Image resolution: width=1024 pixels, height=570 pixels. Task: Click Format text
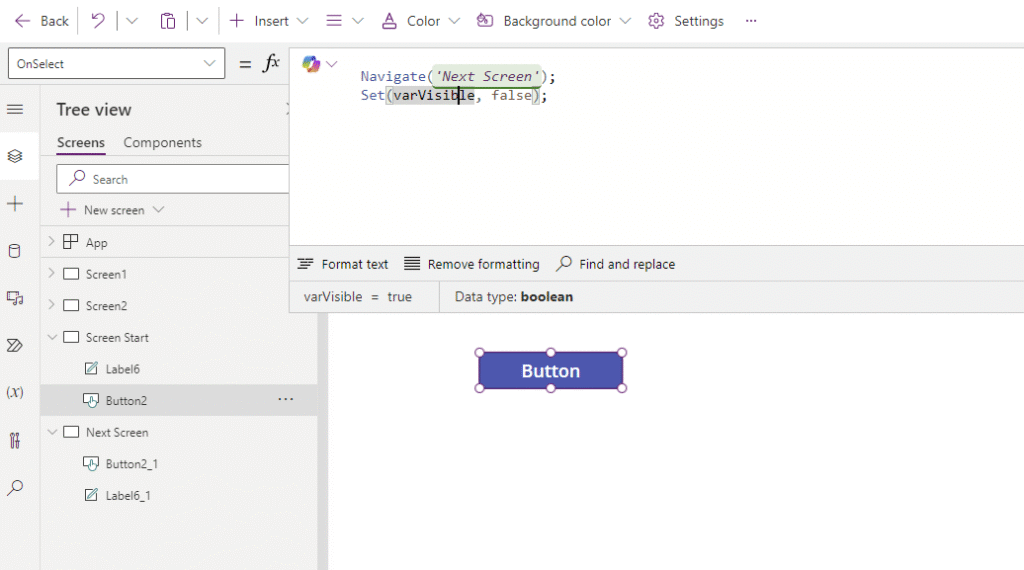click(343, 264)
